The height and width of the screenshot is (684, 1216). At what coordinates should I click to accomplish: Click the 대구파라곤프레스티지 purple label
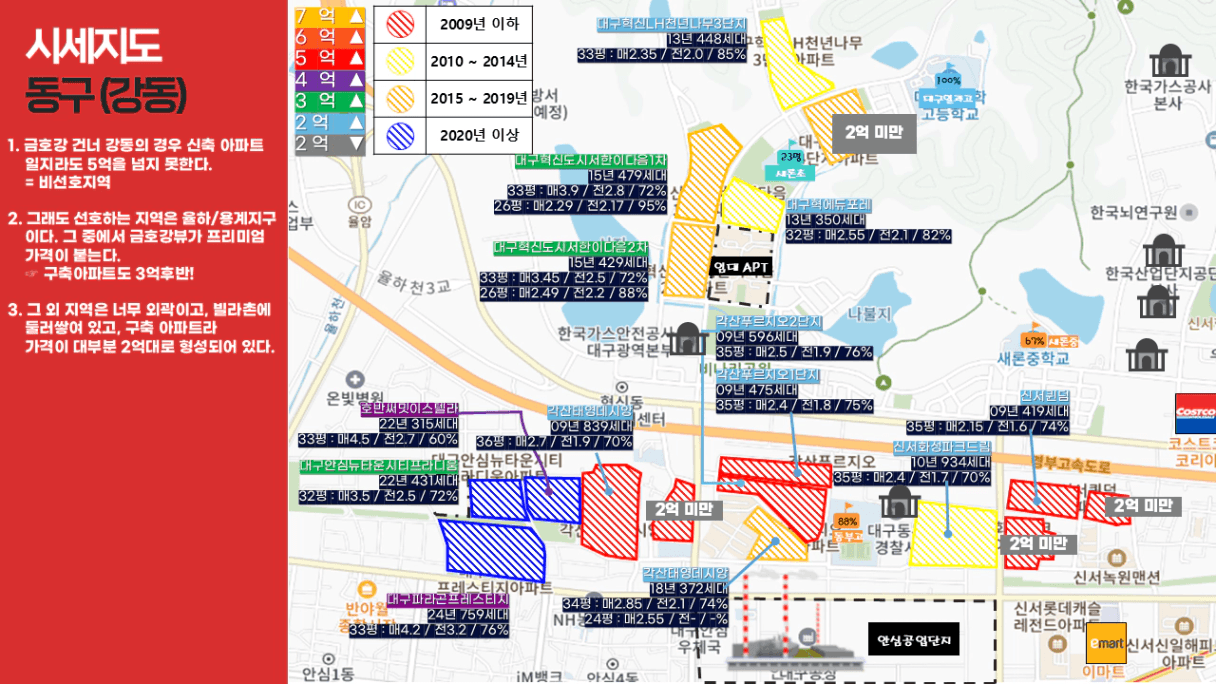448,599
